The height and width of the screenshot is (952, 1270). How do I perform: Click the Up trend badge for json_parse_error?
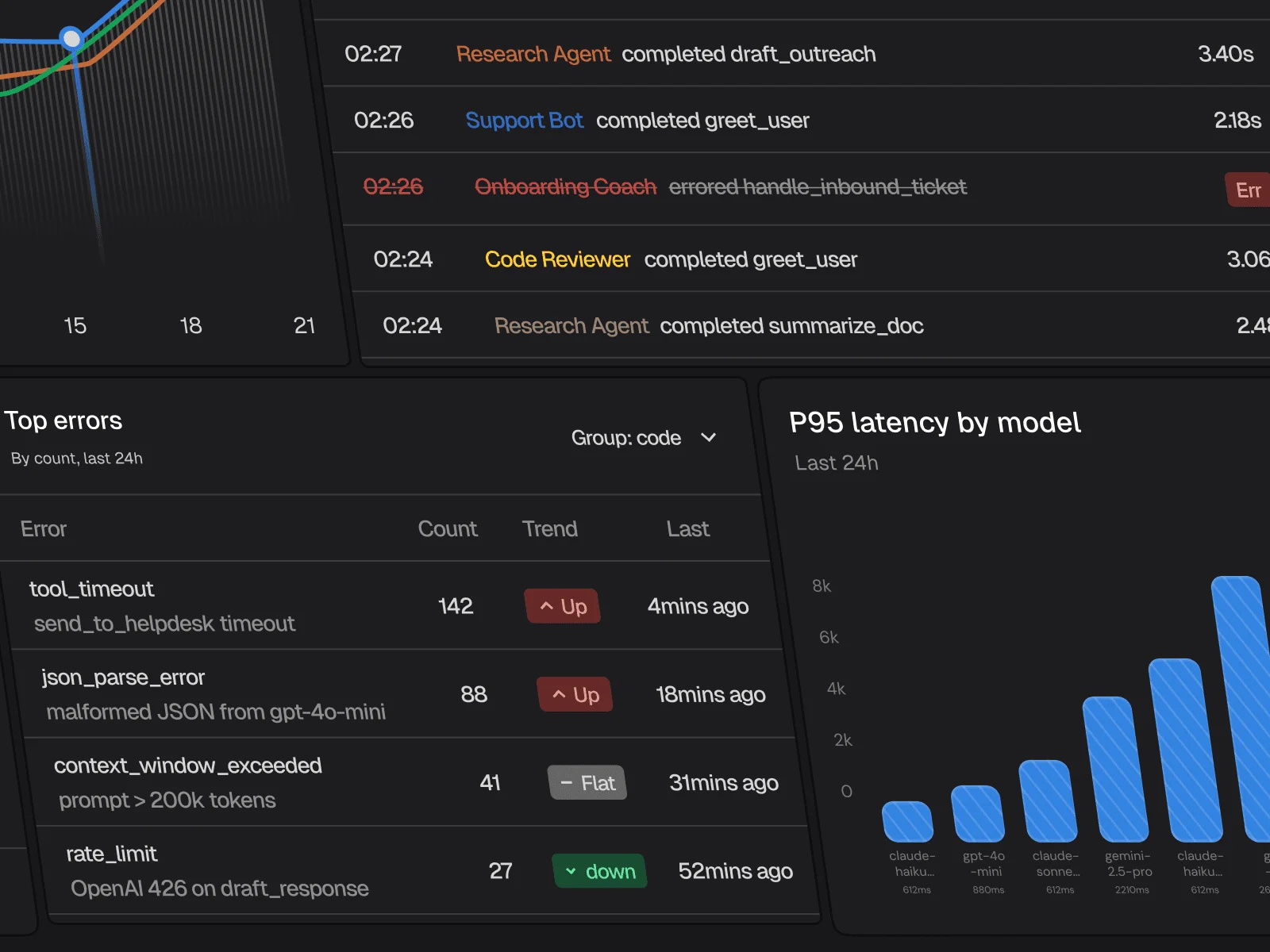575,695
